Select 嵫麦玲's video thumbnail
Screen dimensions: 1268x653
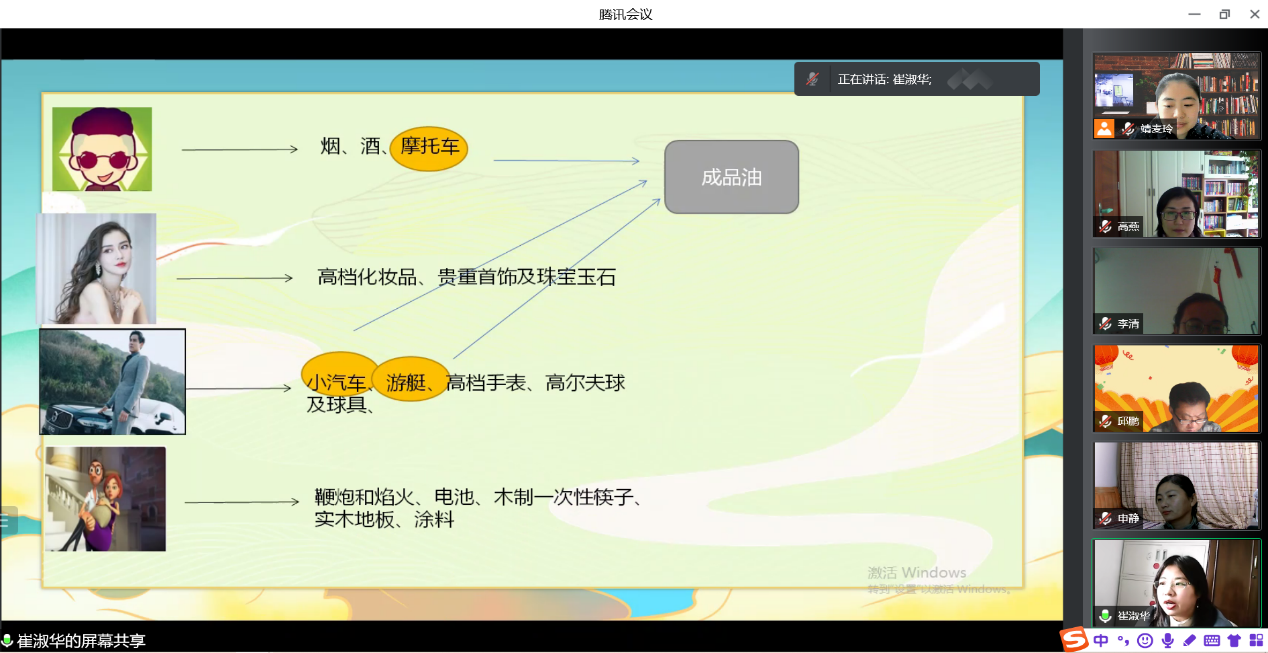[1176, 95]
